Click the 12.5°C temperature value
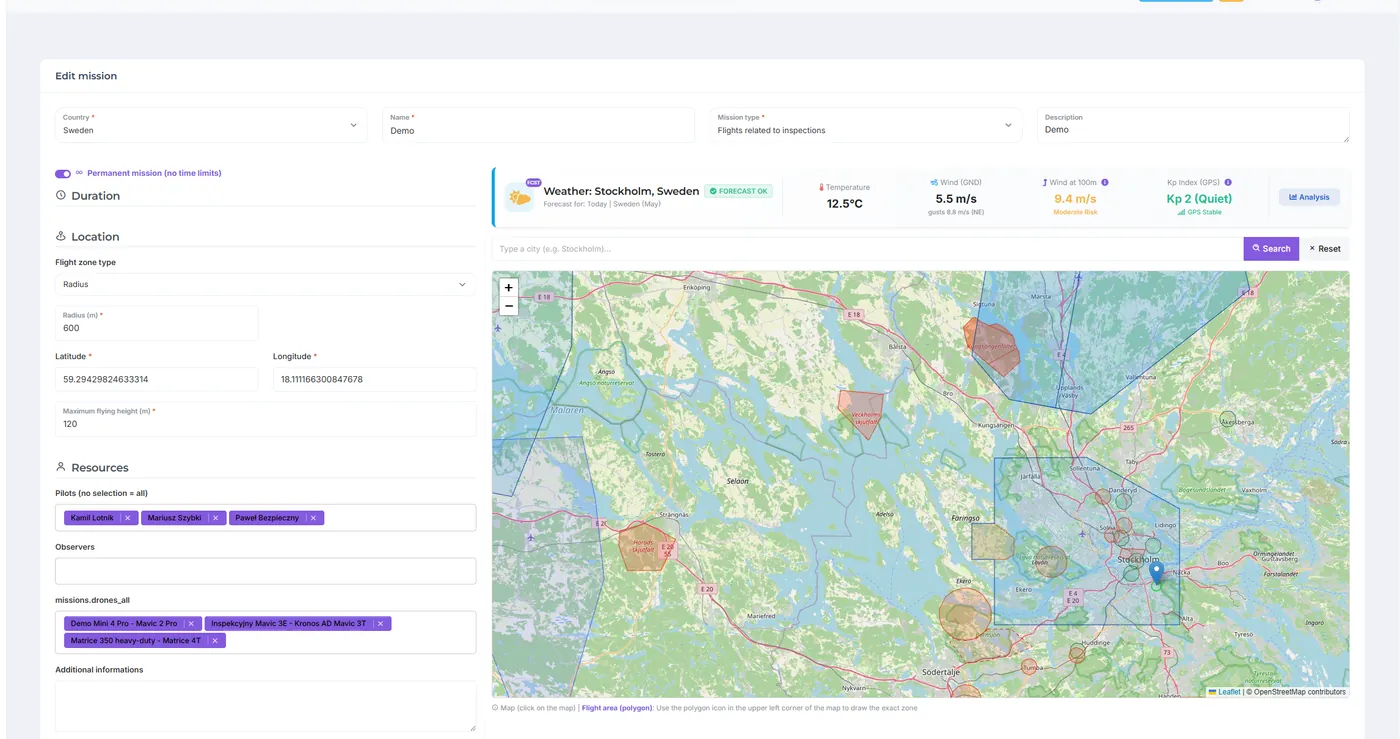1400x739 pixels. [844, 204]
